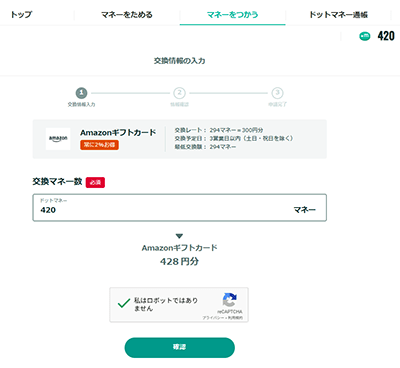Click step 2 circle in progress bar
The image size is (400, 368).
point(179,93)
